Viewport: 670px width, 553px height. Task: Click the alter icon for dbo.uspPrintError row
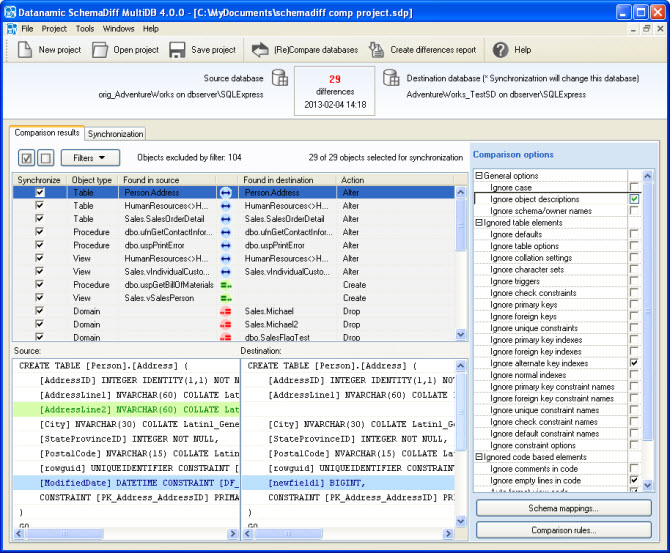coord(226,246)
